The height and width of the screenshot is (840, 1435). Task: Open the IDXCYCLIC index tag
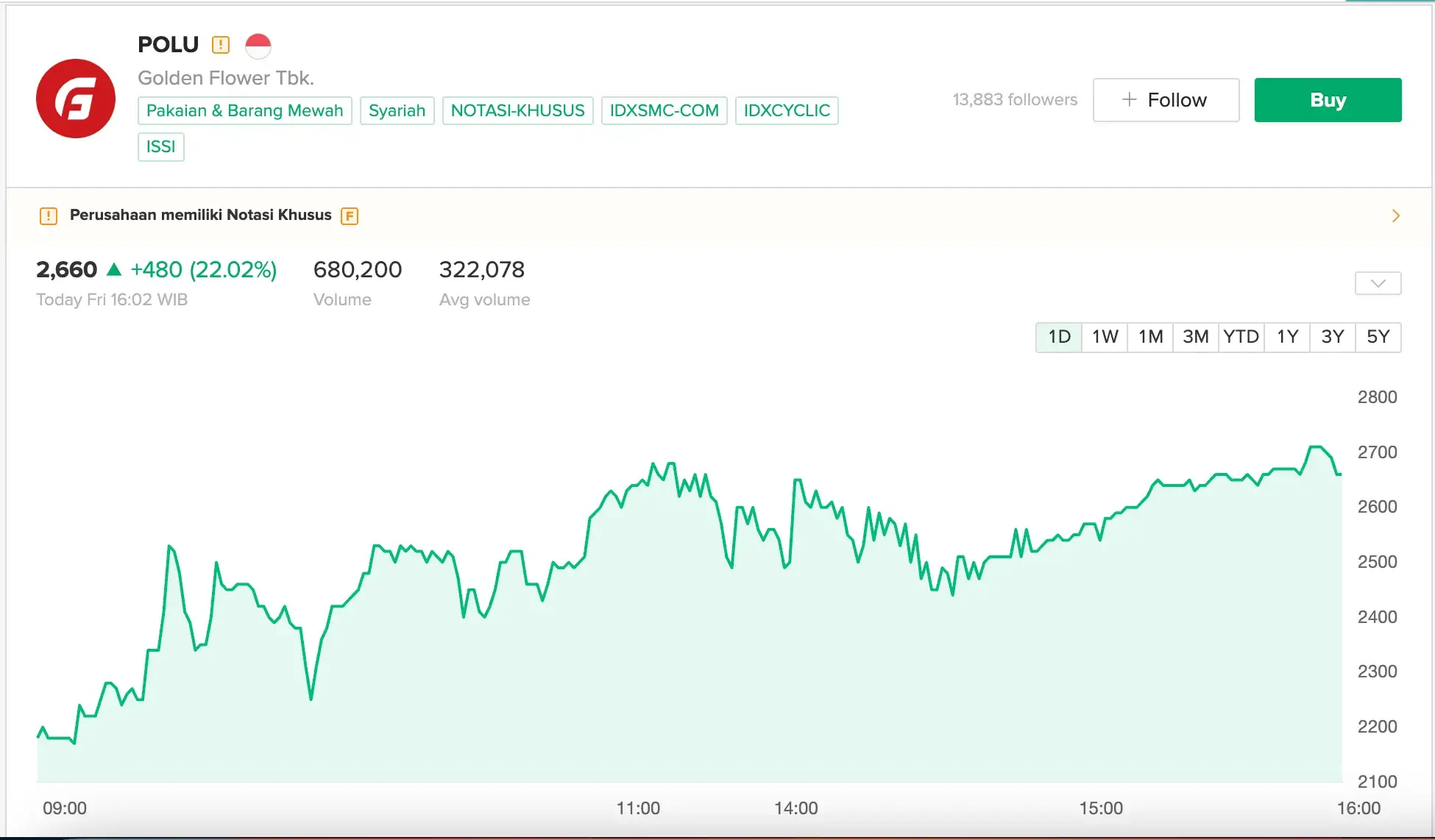pyautogui.click(x=787, y=110)
